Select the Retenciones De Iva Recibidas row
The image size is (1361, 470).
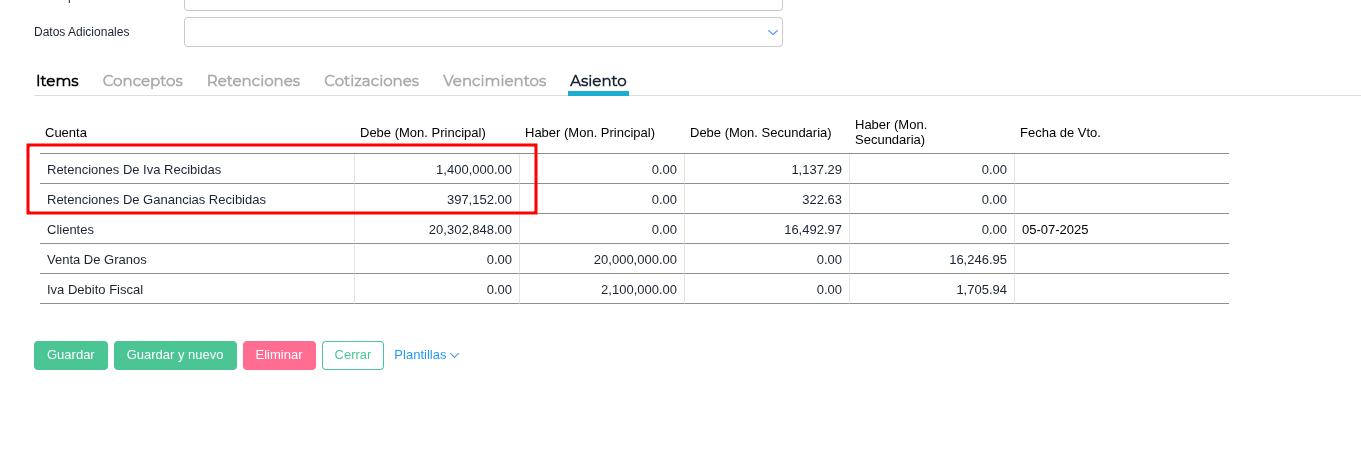click(x=134, y=170)
